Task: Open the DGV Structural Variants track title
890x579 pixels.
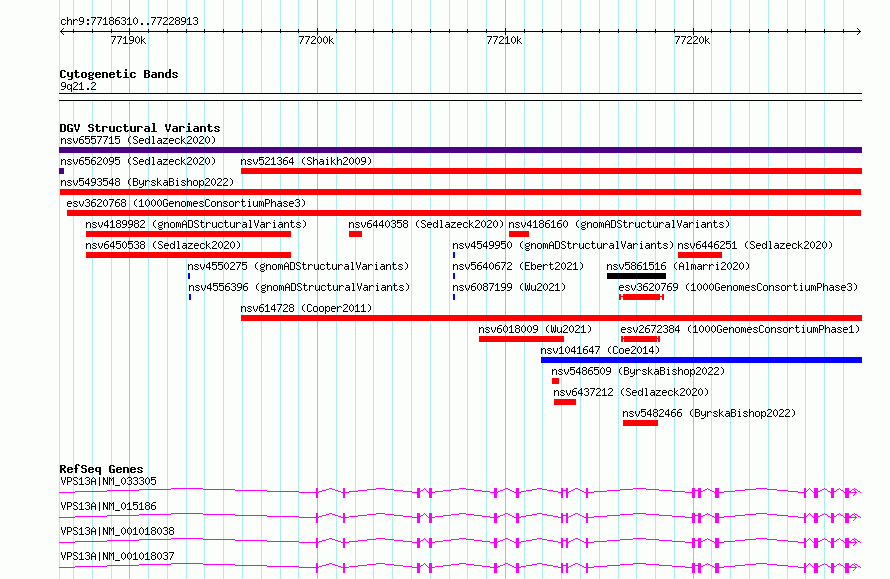Action: 140,128
